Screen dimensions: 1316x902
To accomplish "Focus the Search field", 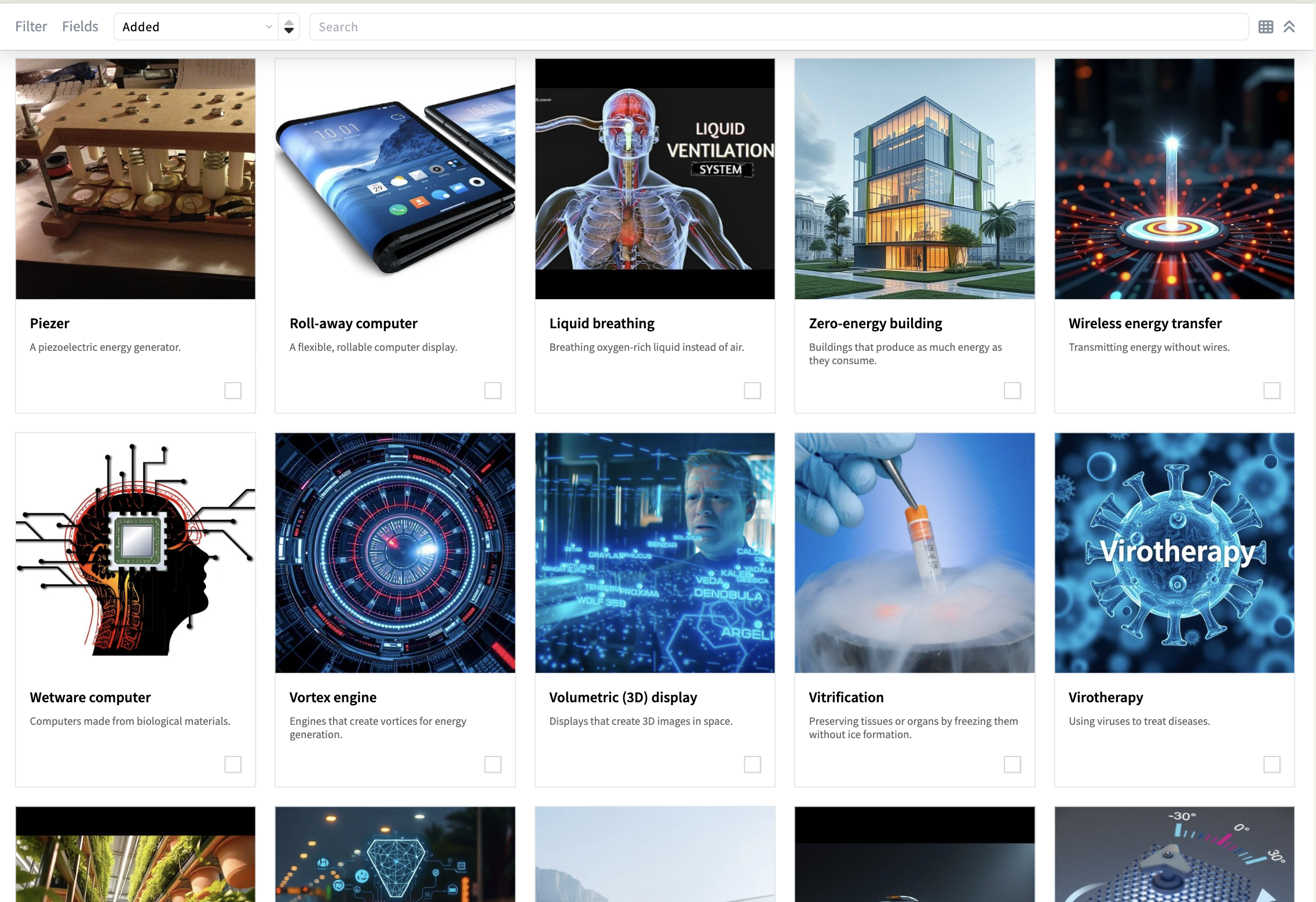I will [x=778, y=27].
